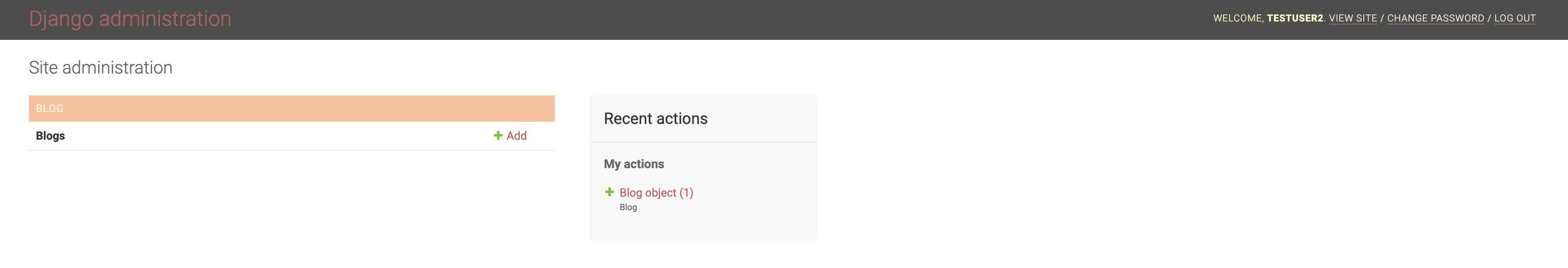The width and height of the screenshot is (1568, 268).
Task: Go to Change Password page
Action: pos(1435,18)
